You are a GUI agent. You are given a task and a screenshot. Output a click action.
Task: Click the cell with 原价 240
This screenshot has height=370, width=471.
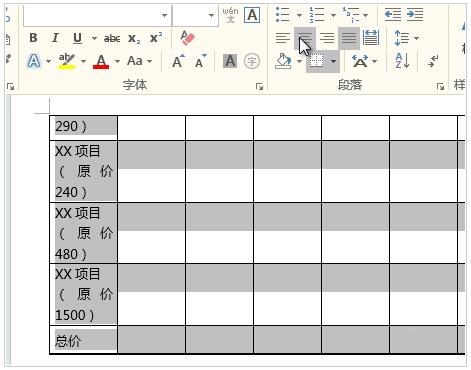click(x=83, y=171)
